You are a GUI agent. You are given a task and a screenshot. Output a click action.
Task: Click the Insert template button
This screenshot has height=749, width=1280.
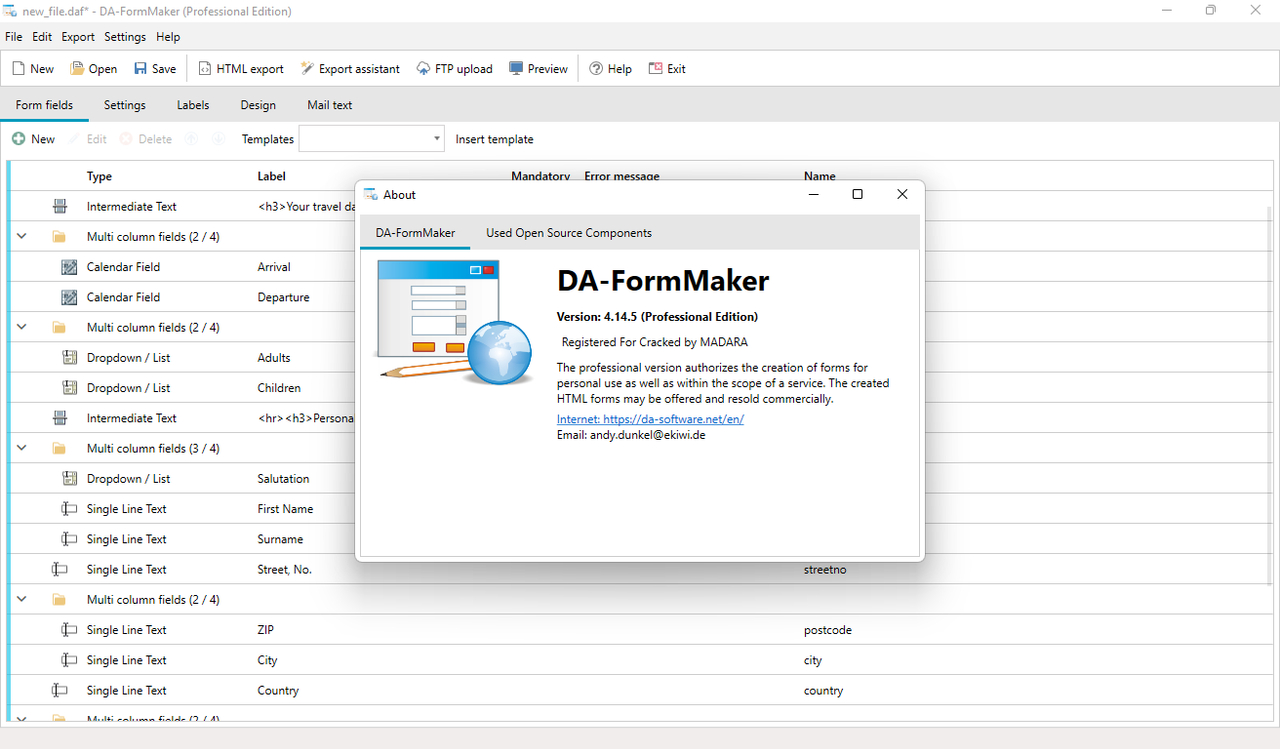click(x=495, y=139)
